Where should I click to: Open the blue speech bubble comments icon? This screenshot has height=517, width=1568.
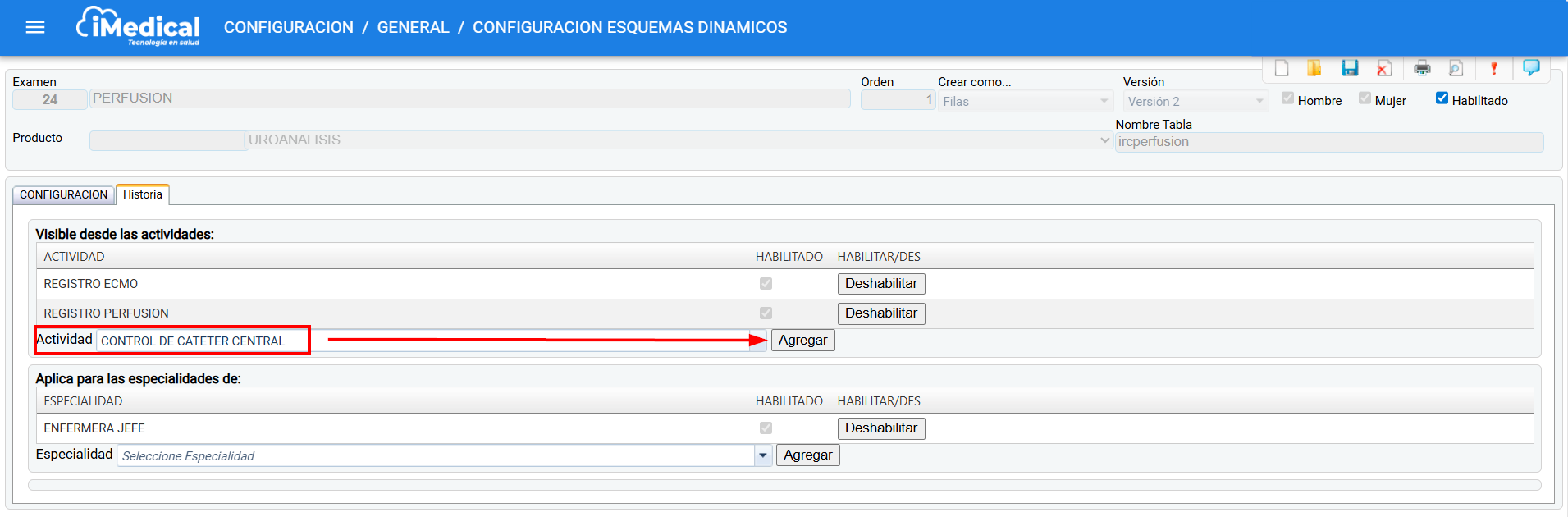[1531, 67]
